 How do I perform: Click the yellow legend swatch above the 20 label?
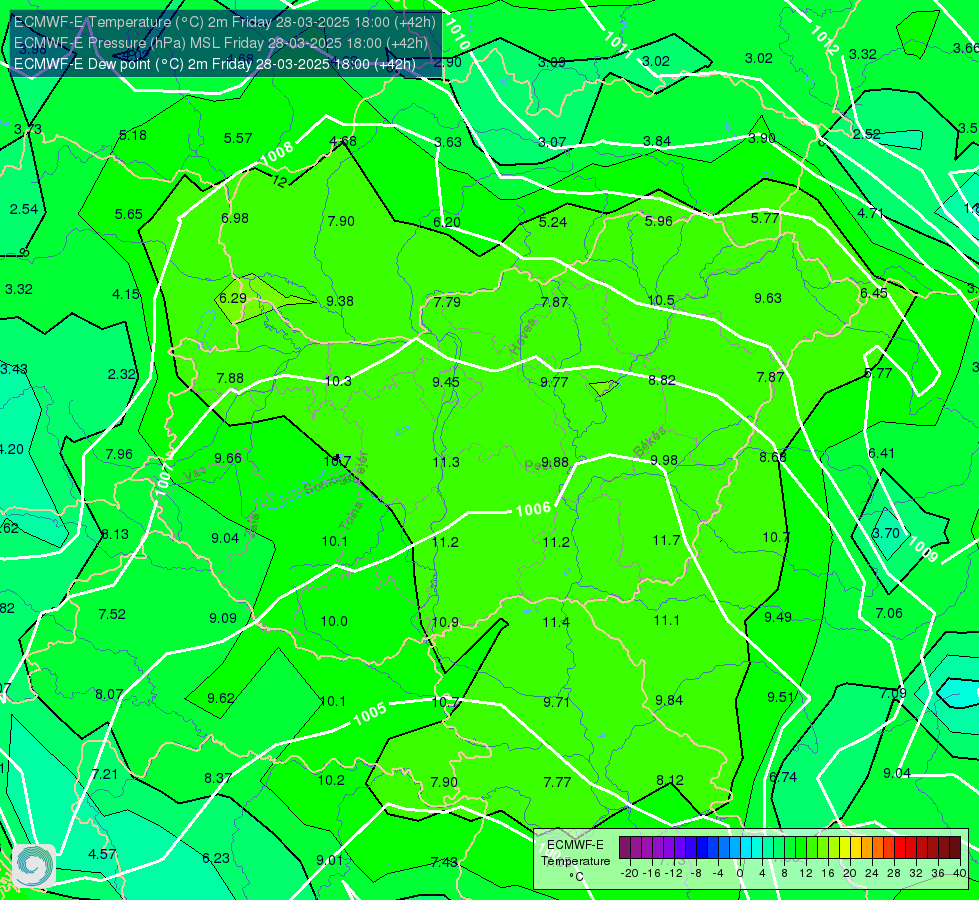click(845, 848)
